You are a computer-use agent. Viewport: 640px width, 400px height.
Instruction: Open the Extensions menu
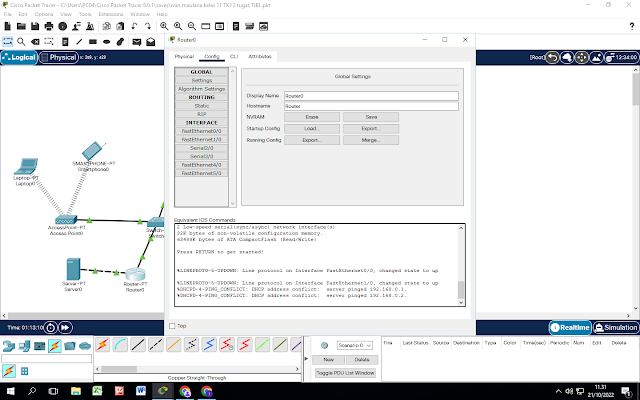tap(111, 14)
